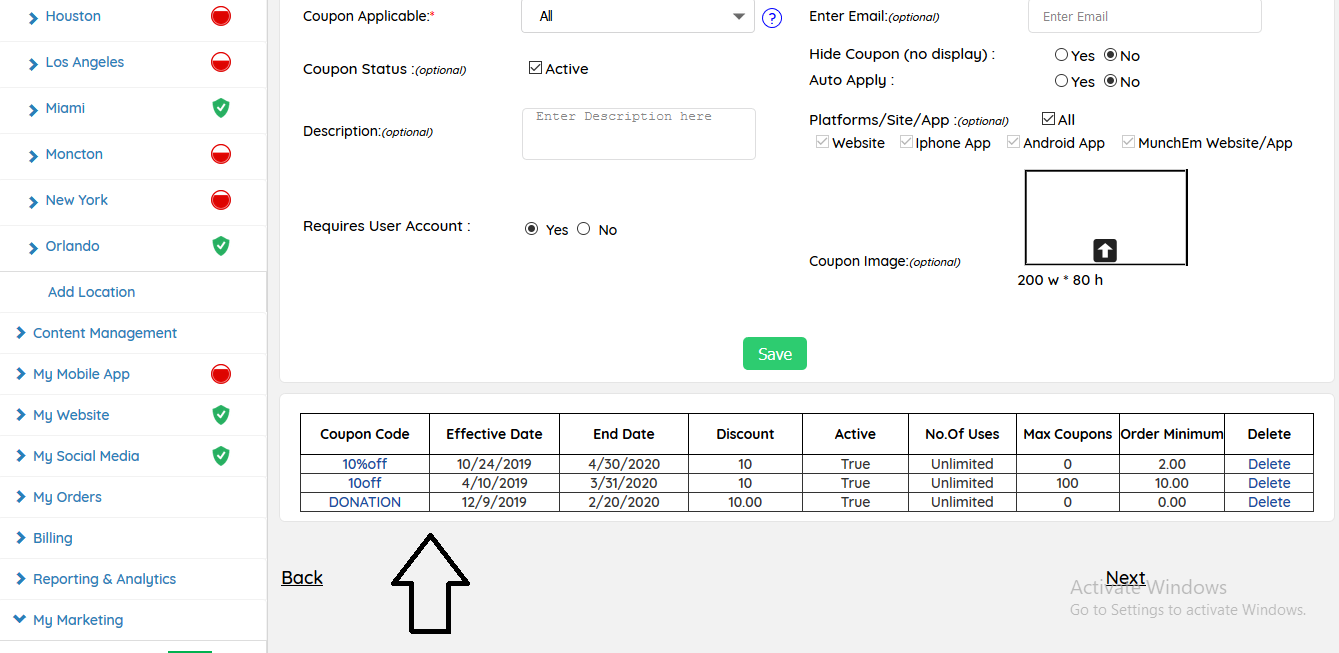
Task: Click the red status icon beside My Mobile App
Action: [x=221, y=374]
